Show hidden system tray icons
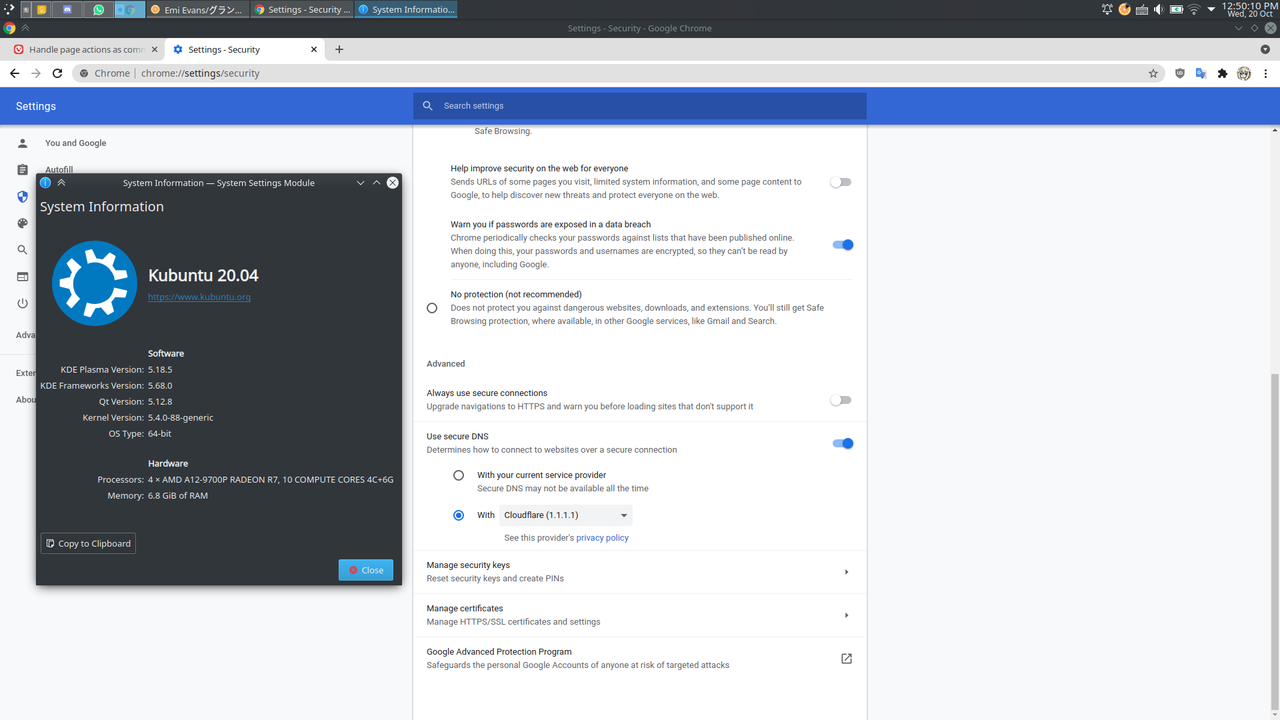1280x720 pixels. tap(1211, 9)
